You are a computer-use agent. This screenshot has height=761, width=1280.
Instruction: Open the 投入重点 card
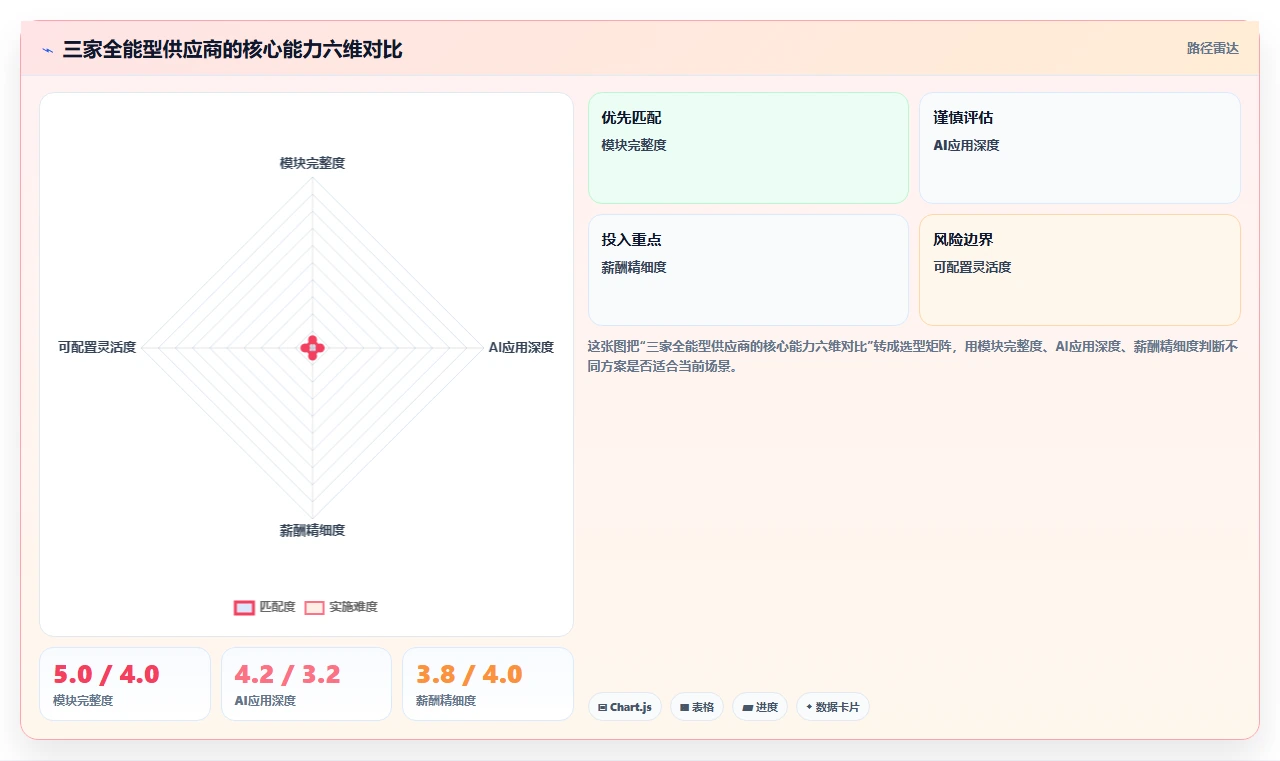point(748,270)
